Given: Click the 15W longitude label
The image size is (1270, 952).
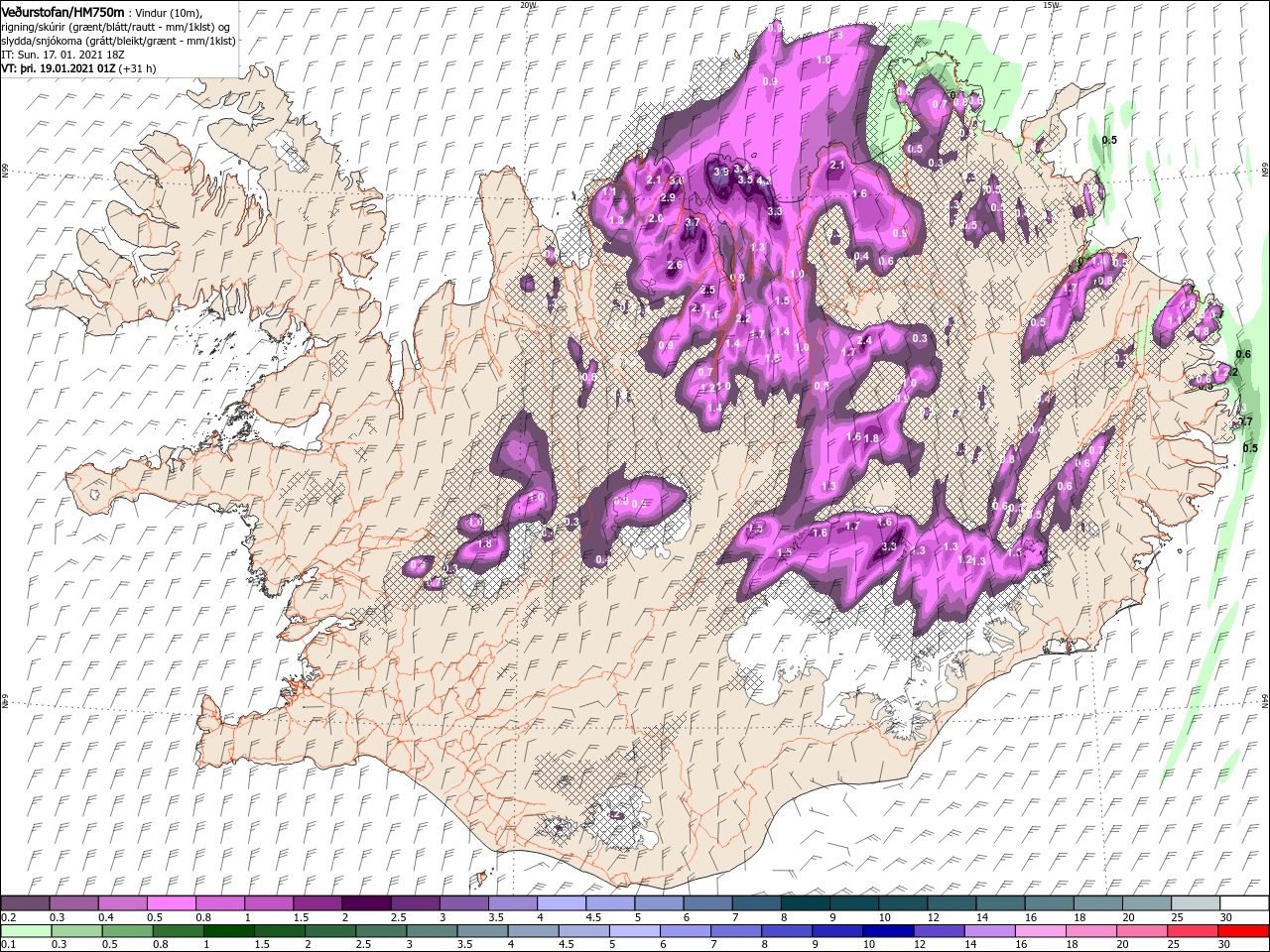Looking at the screenshot, I should (x=1051, y=5).
